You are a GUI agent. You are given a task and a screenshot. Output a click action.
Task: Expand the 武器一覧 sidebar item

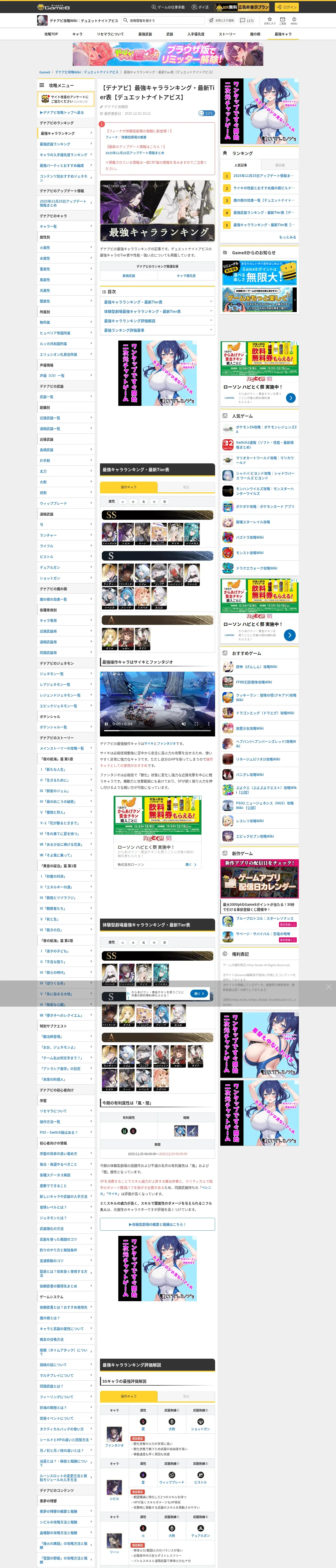(66, 397)
